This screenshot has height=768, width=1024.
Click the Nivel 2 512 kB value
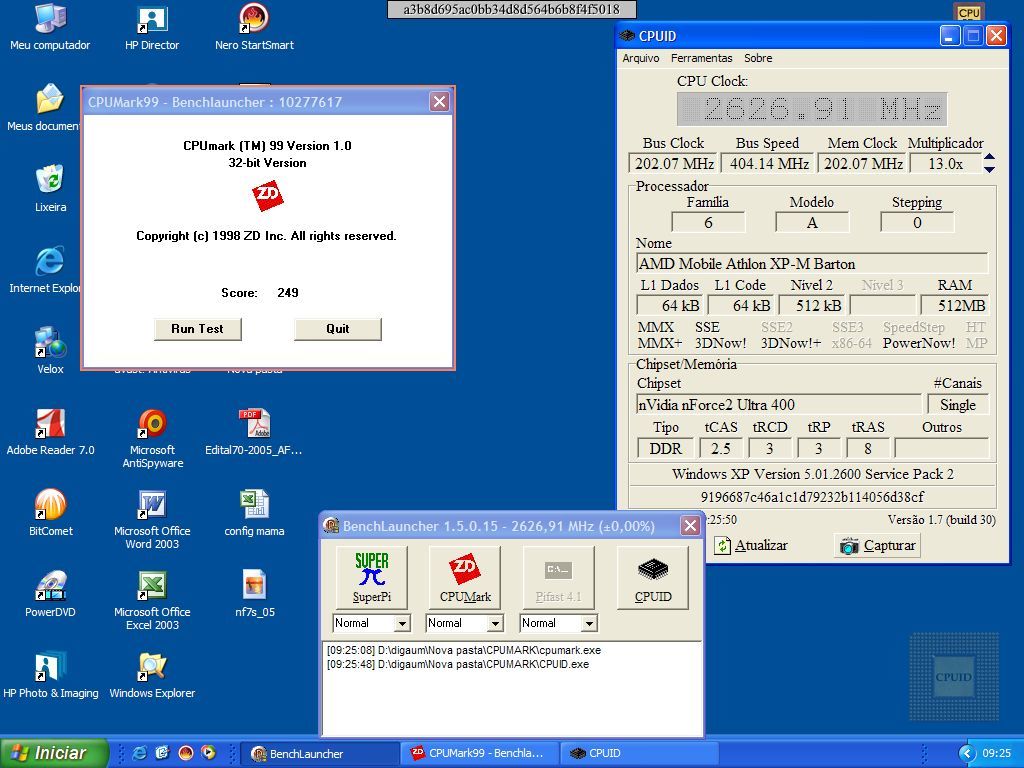[x=812, y=306]
